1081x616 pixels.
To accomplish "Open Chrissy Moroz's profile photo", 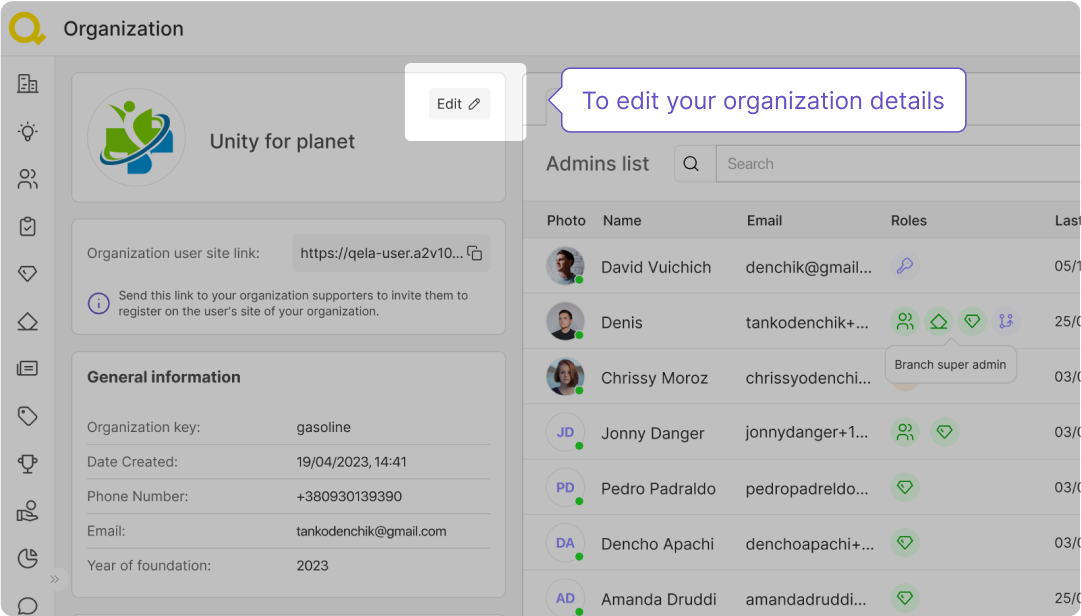I will pos(565,377).
